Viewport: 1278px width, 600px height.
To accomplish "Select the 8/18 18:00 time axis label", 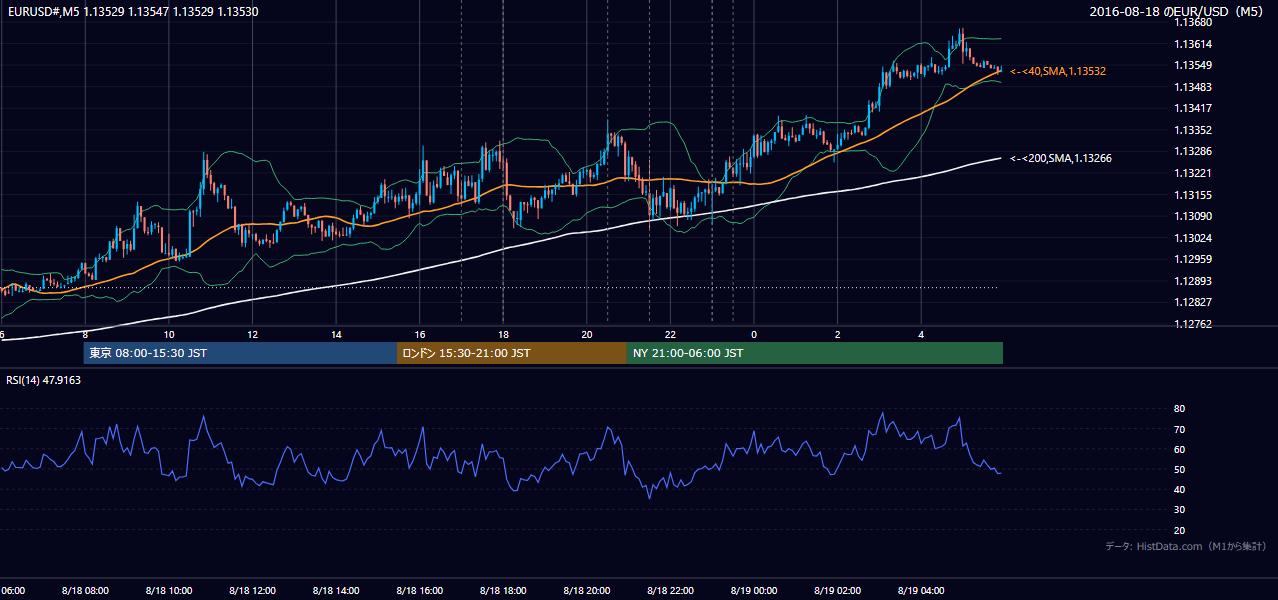I will coord(503,591).
